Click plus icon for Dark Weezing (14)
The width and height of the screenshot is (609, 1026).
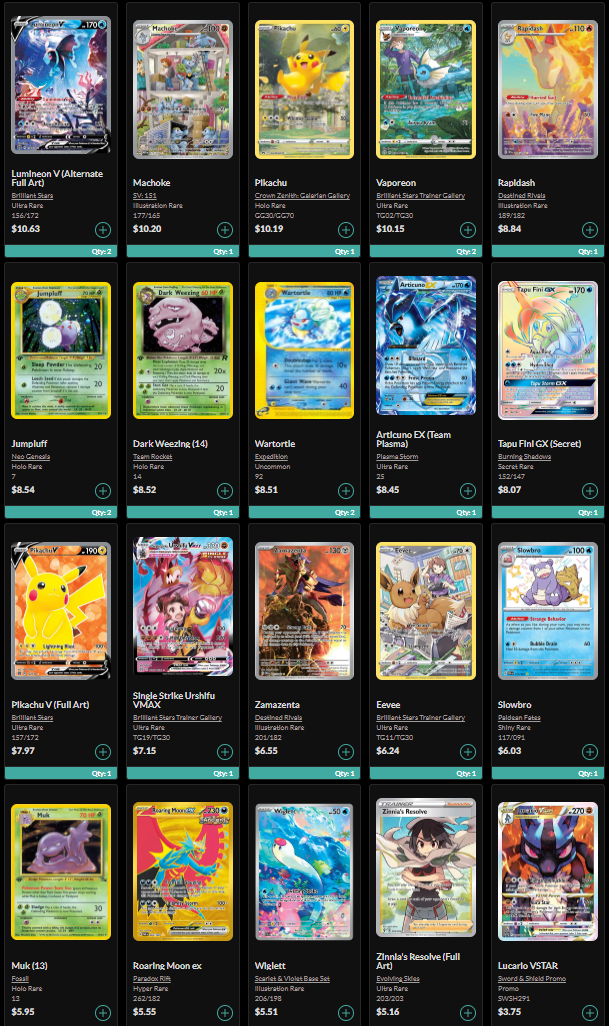[224, 491]
